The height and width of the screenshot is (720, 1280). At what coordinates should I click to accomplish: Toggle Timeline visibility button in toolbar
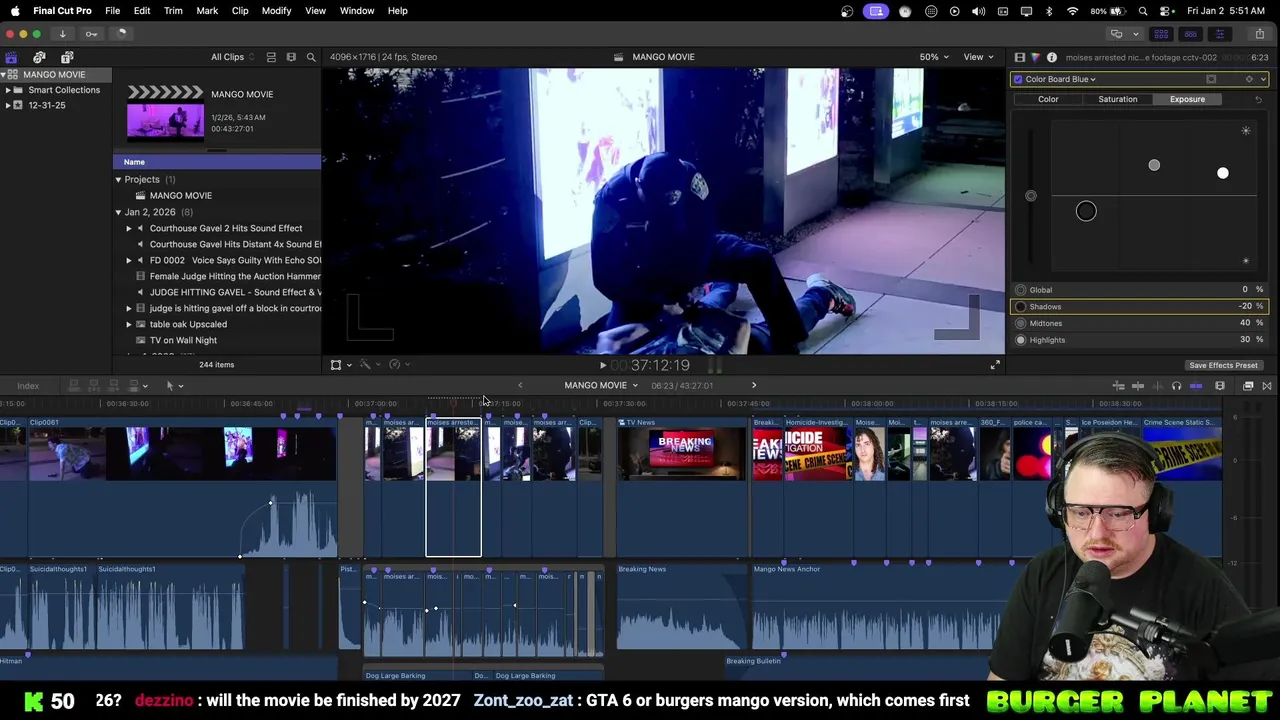click(x=1190, y=34)
